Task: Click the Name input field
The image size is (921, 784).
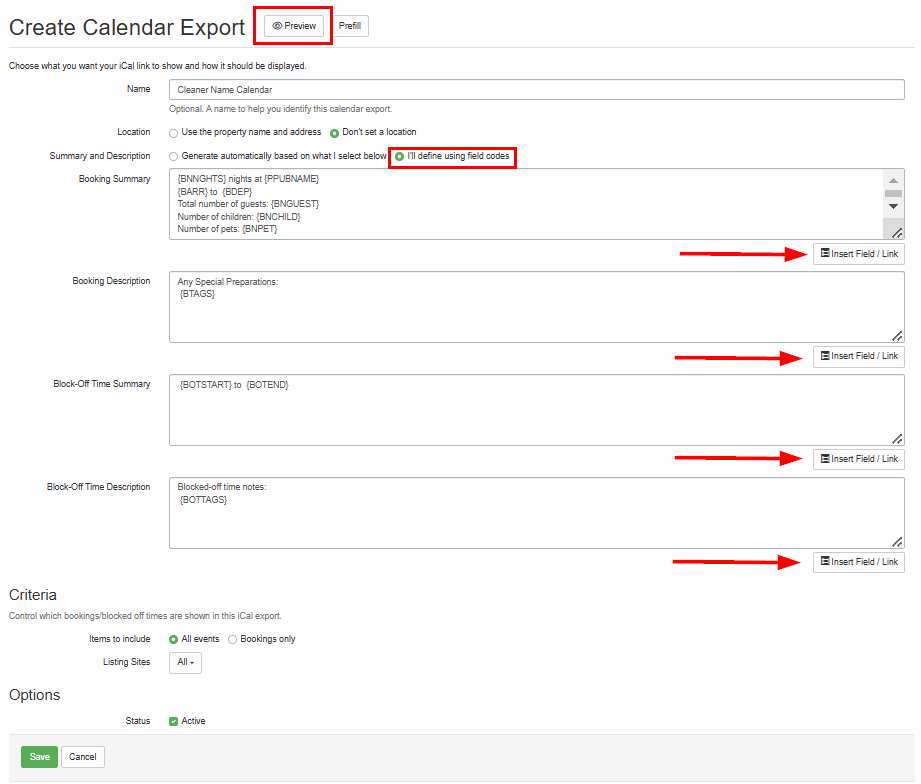Action: tap(536, 90)
